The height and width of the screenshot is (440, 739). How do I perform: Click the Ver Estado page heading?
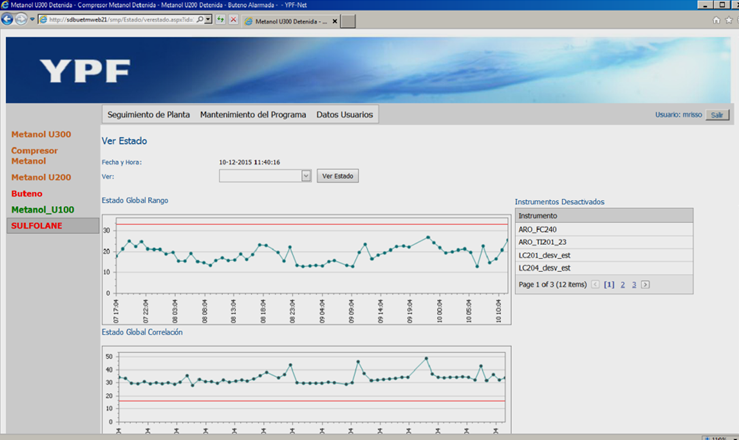tap(124, 141)
